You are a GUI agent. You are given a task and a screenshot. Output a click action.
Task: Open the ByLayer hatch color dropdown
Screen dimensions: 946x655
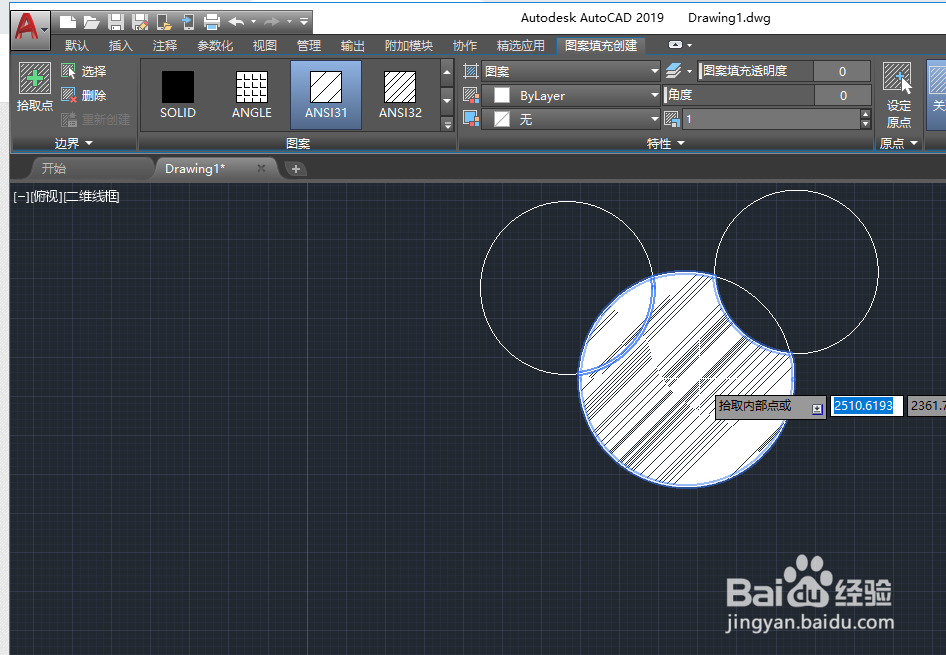tap(570, 95)
